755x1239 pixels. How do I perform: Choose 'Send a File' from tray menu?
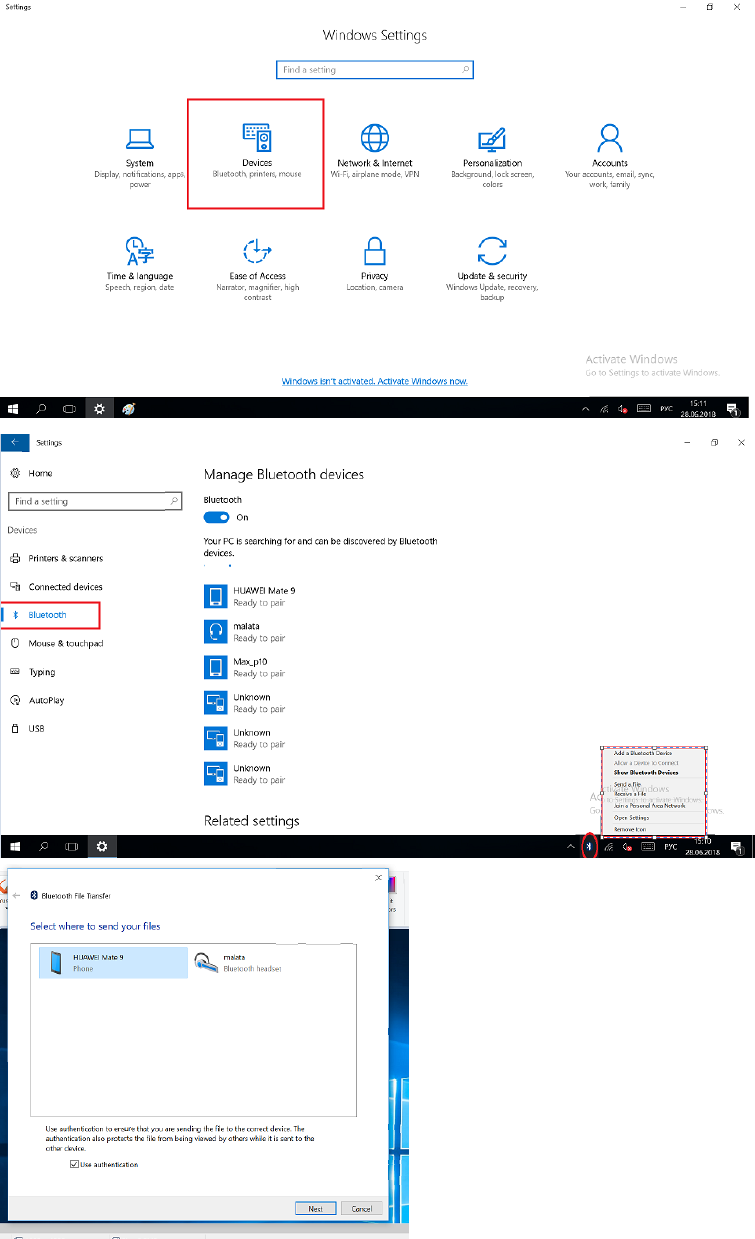coord(628,784)
